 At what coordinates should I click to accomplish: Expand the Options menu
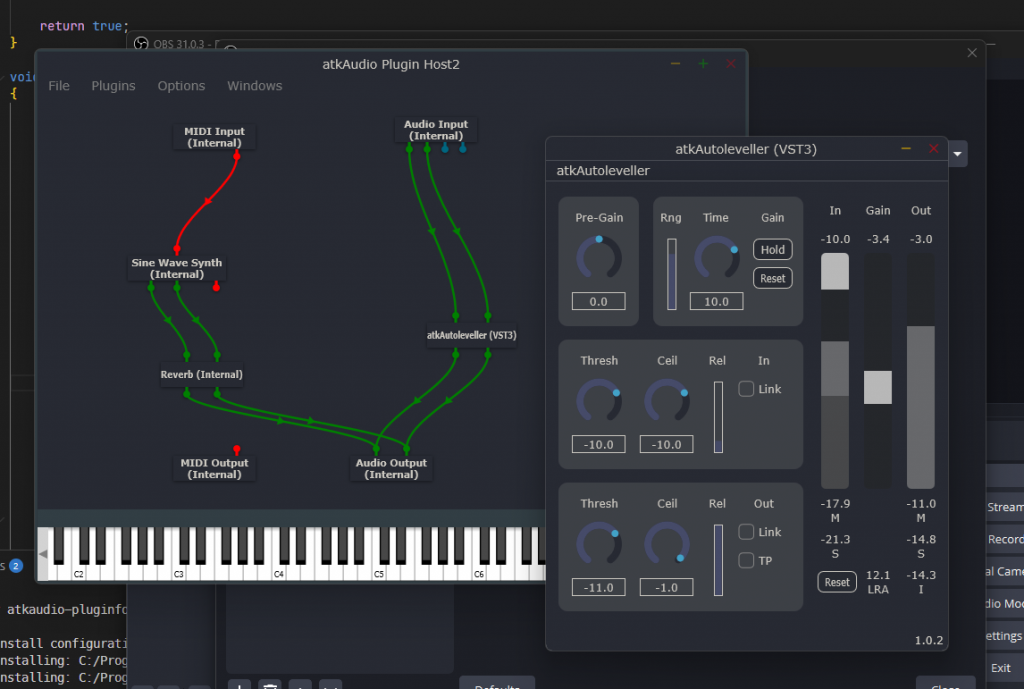click(181, 86)
